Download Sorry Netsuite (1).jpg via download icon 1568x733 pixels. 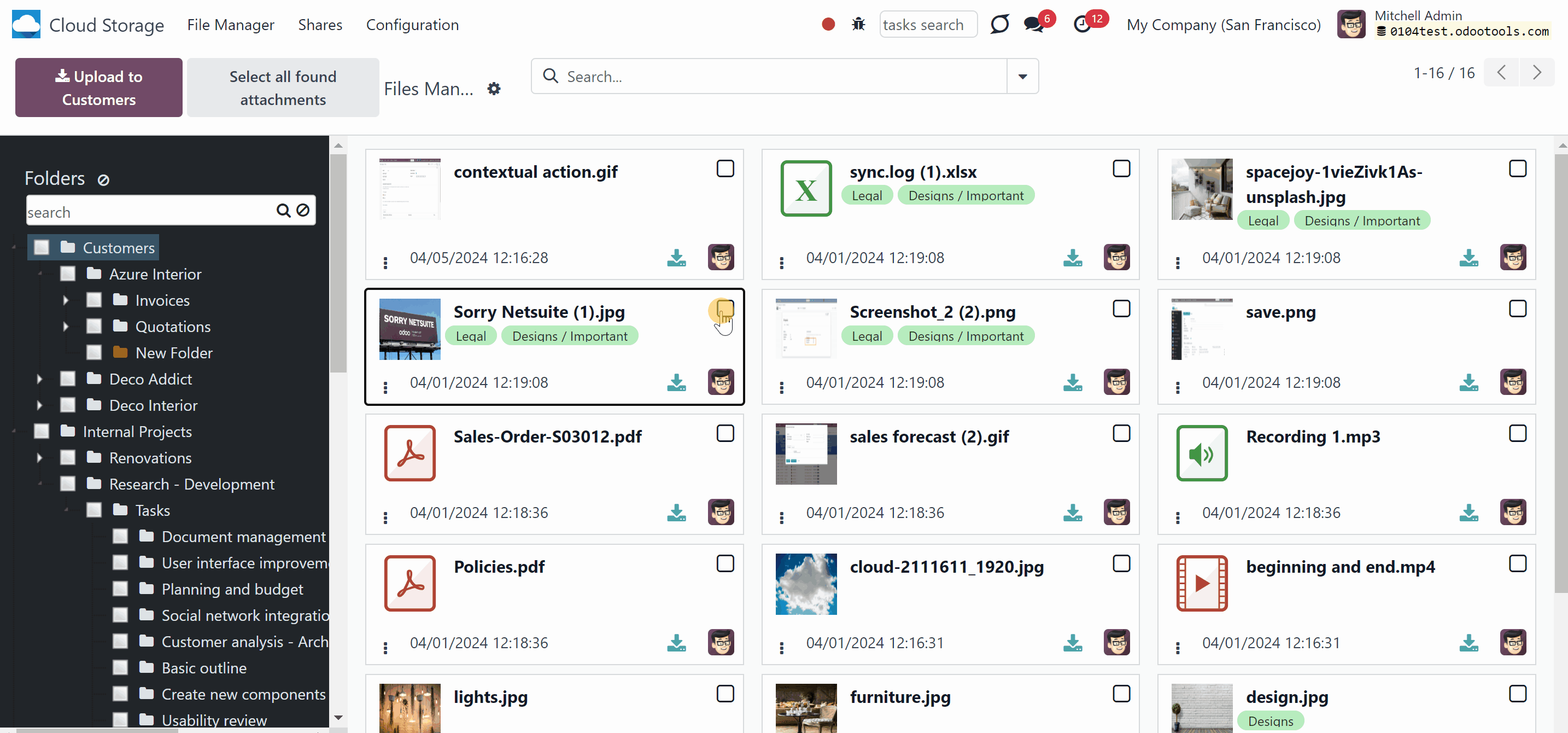coord(676,382)
